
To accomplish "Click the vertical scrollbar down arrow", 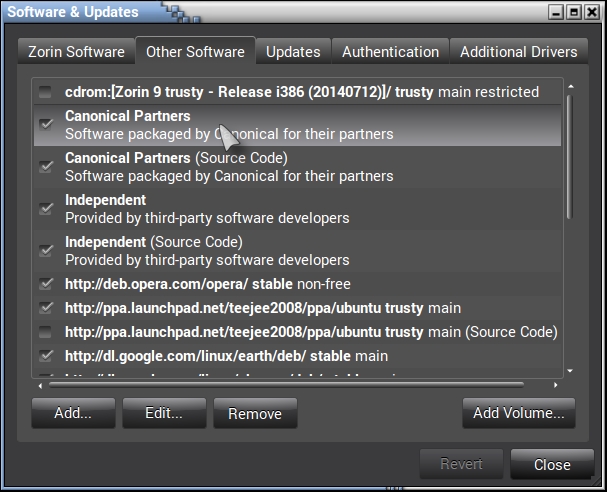I will tap(569, 370).
